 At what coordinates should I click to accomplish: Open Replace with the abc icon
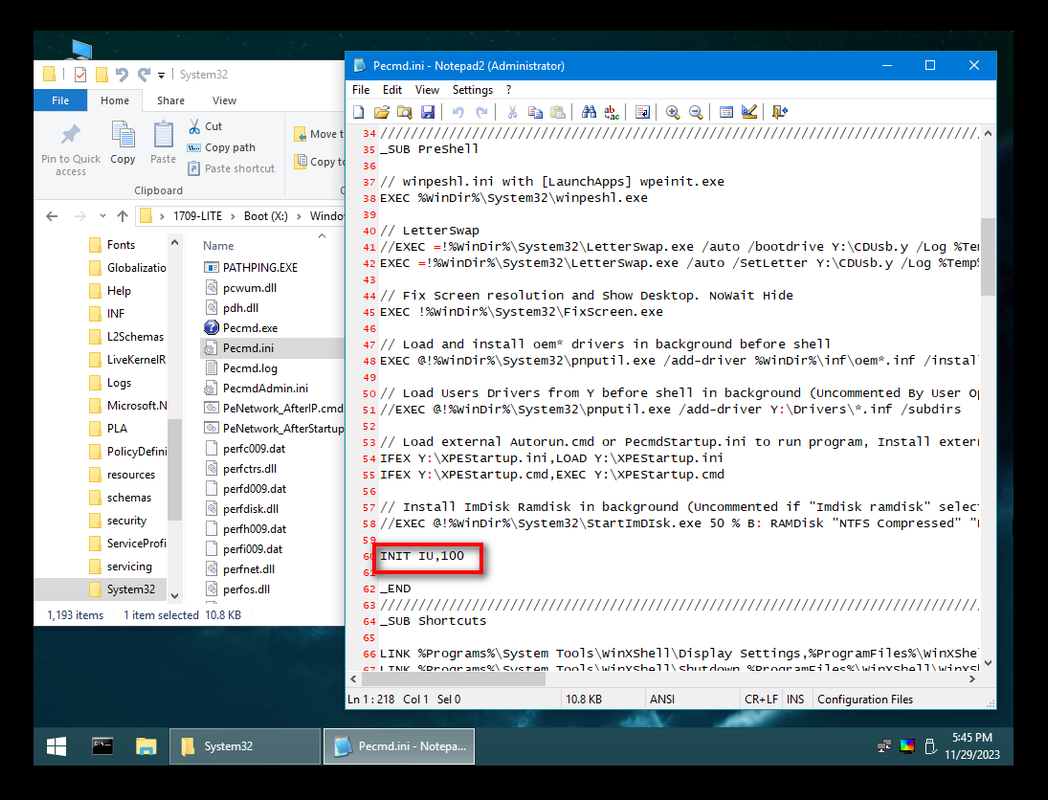point(612,112)
